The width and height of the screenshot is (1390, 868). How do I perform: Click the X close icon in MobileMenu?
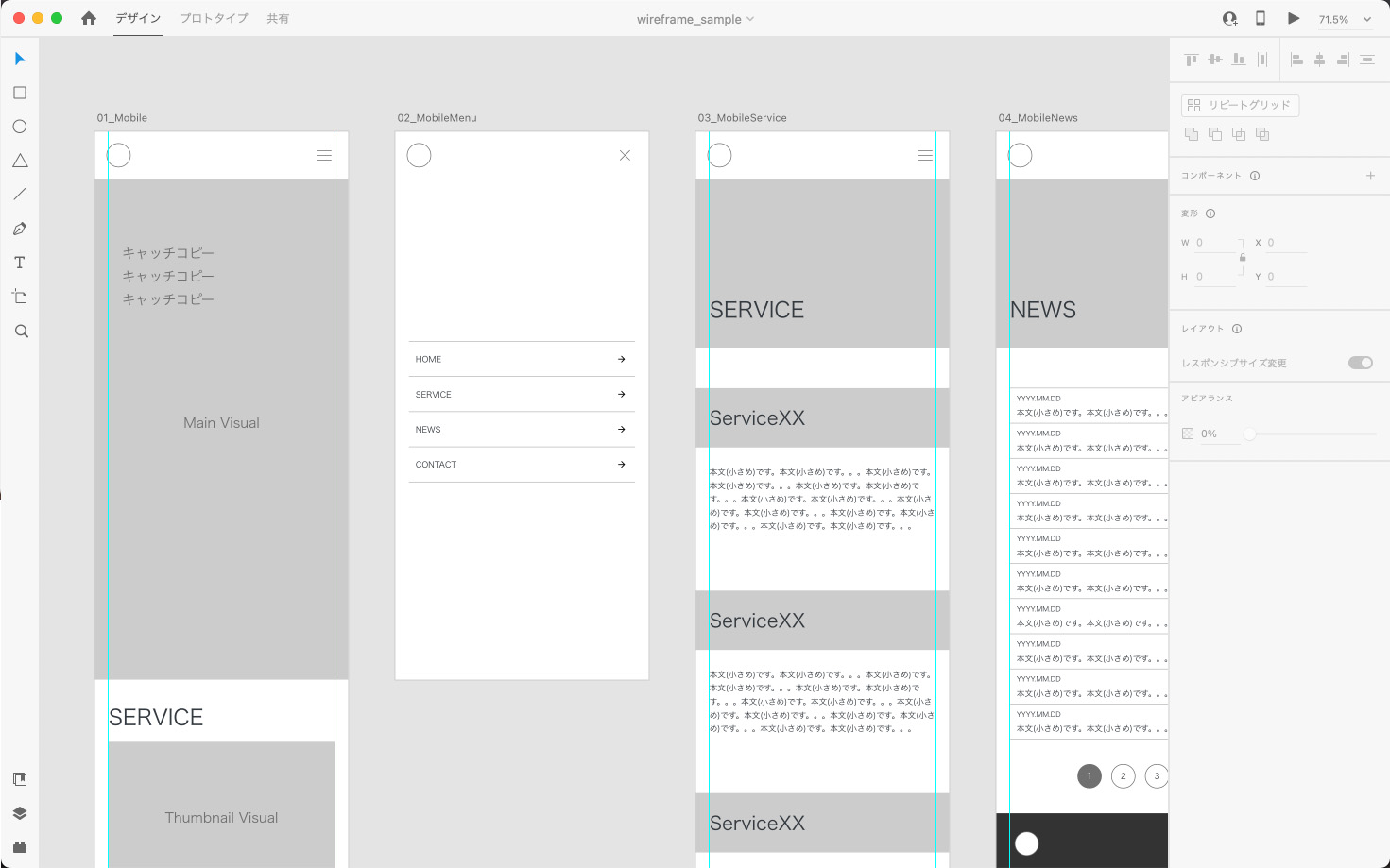625,155
